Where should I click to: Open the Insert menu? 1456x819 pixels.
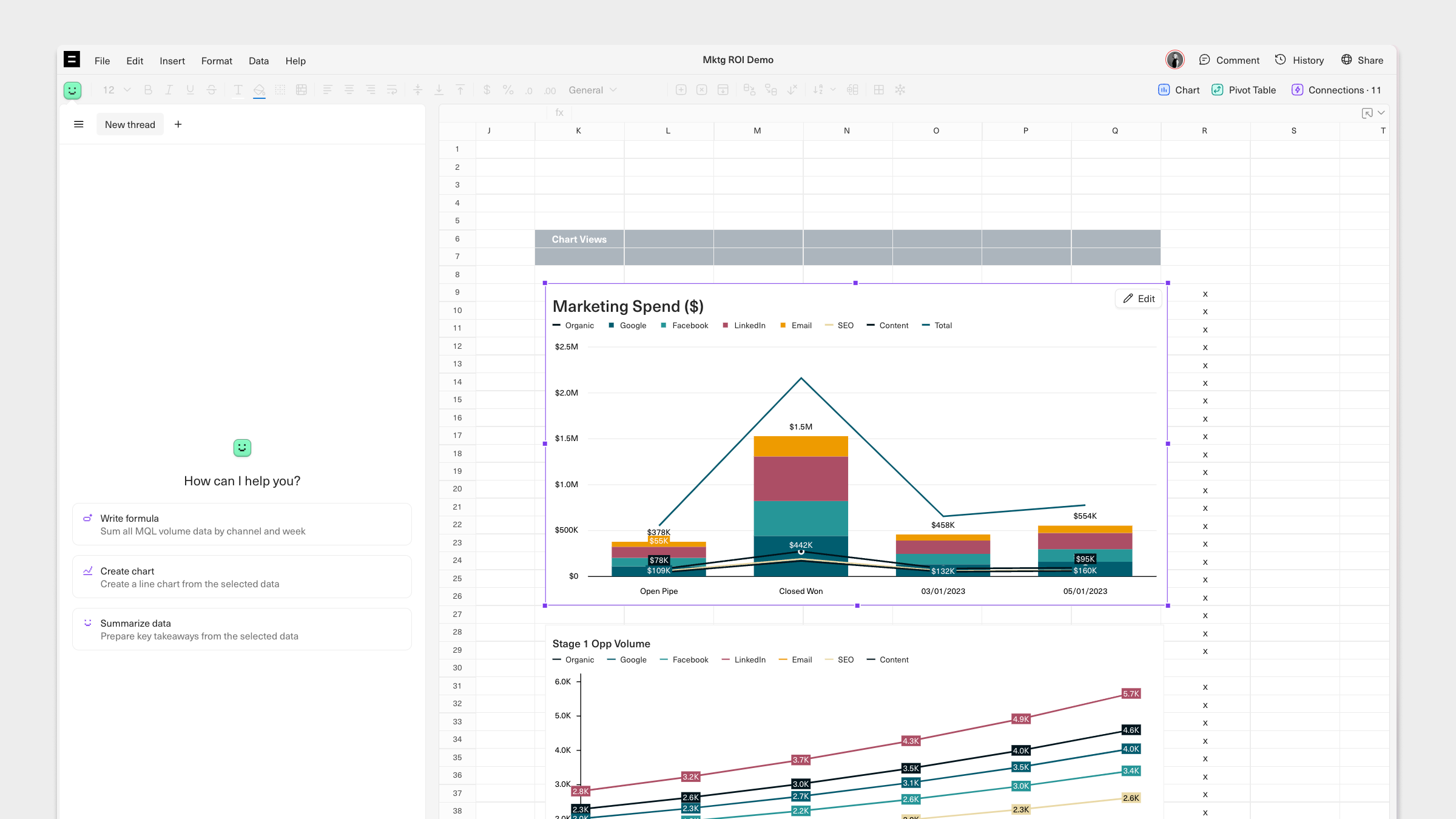coord(172,61)
